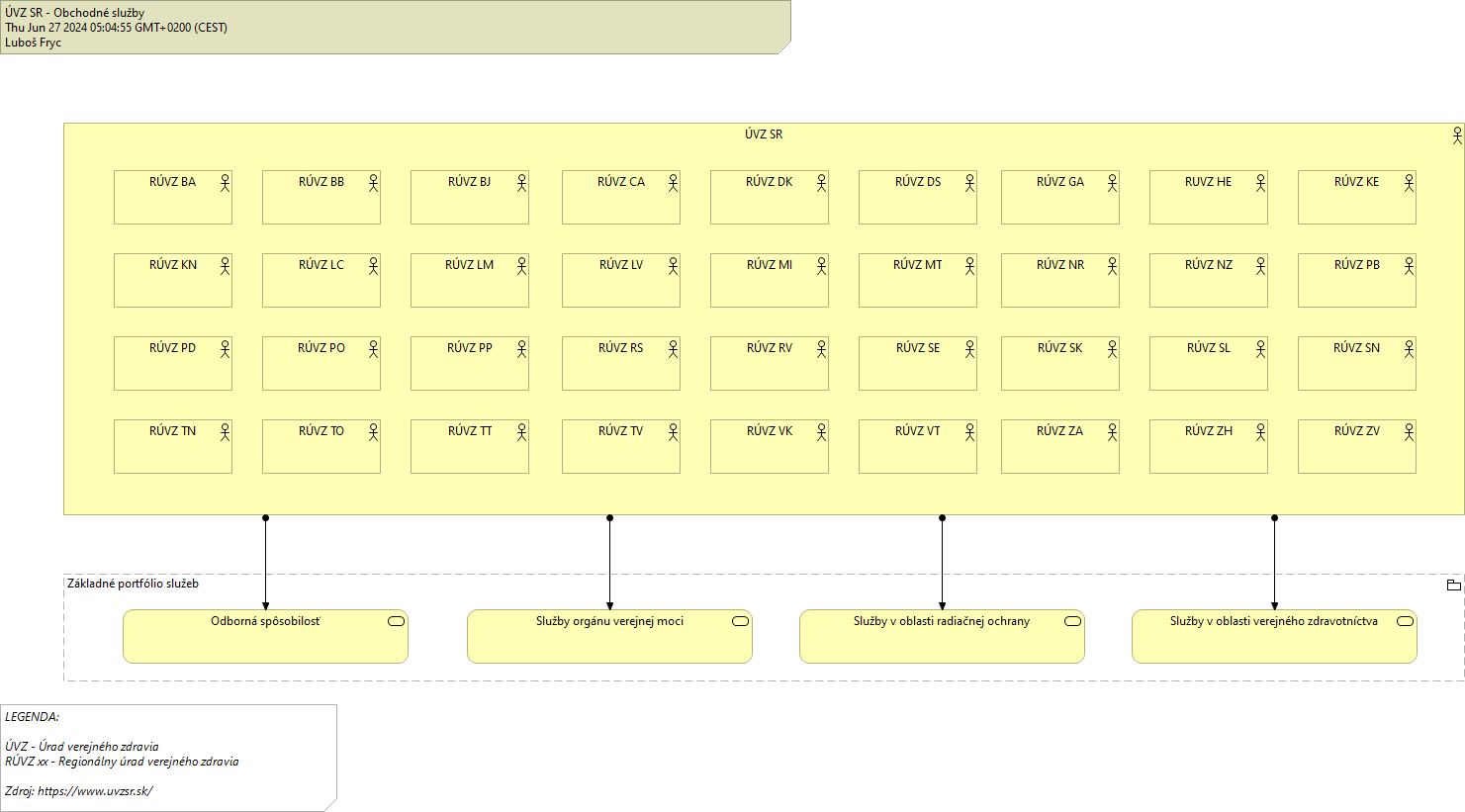Click the actor icon on RÚVZ PB
Viewport: 1465px width, 812px height.
pos(1409,266)
